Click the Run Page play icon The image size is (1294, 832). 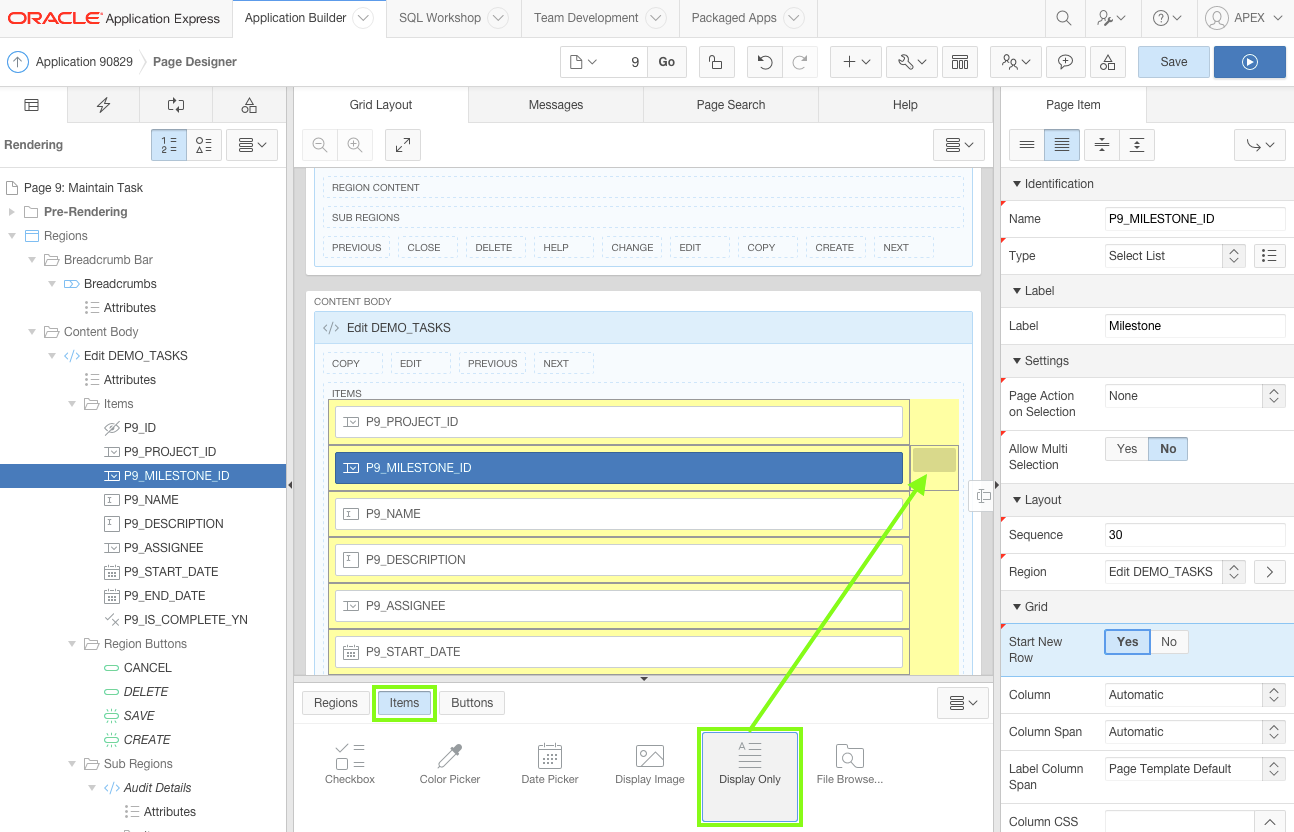(x=1249, y=62)
